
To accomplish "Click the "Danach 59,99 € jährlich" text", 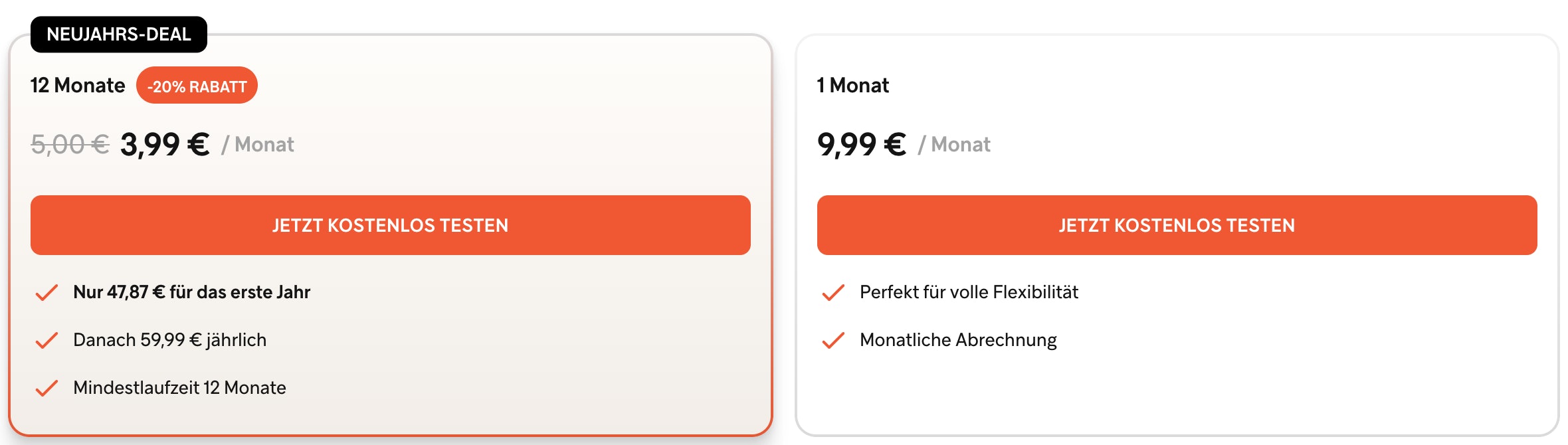I will point(169,340).
